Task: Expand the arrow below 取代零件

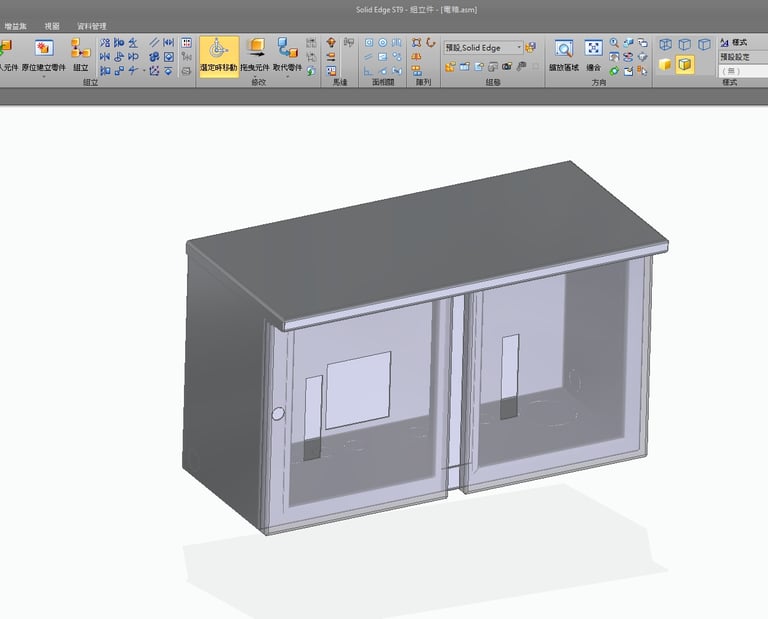Action: [288, 76]
